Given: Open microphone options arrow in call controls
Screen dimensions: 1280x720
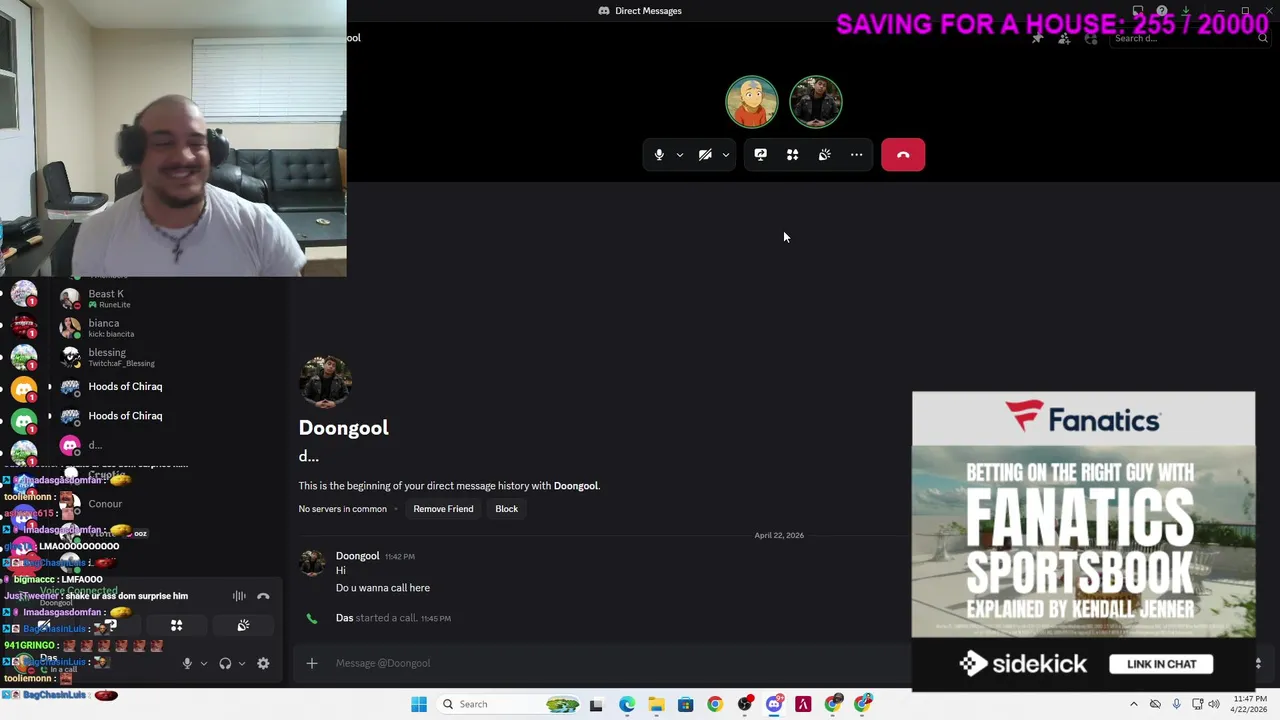Looking at the screenshot, I should tap(680, 155).
